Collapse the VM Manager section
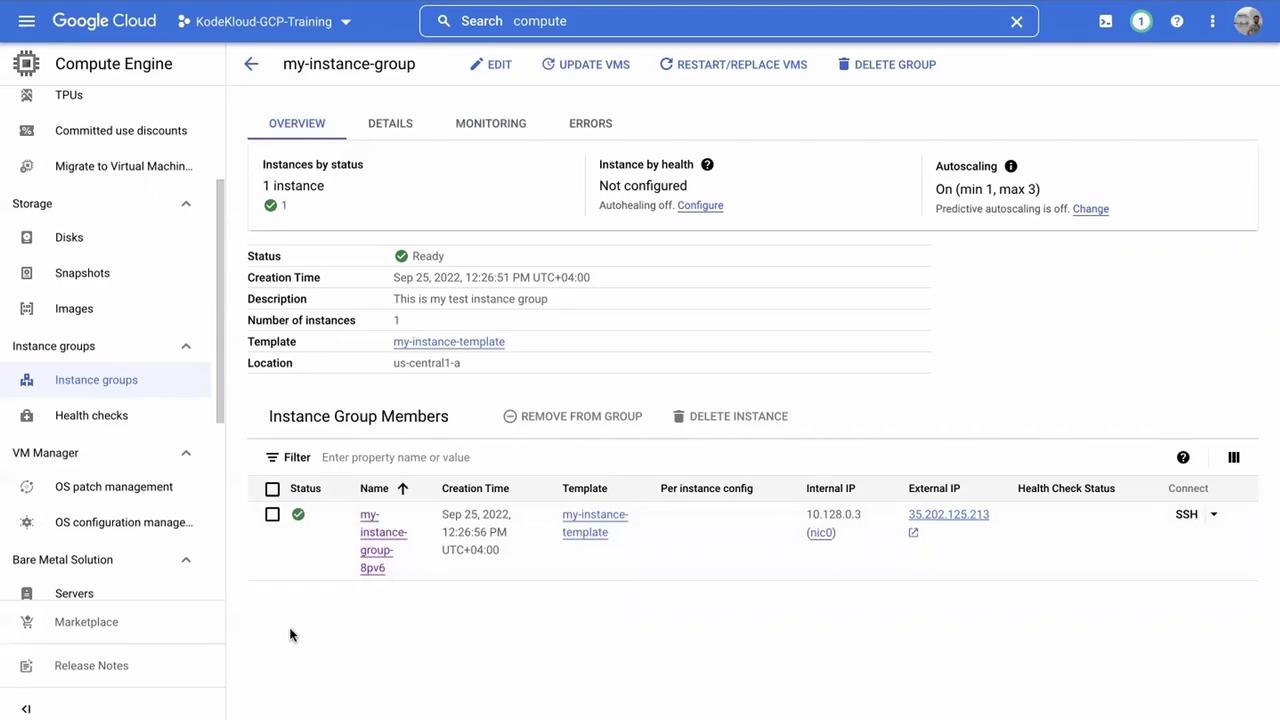1280x720 pixels. (186, 453)
